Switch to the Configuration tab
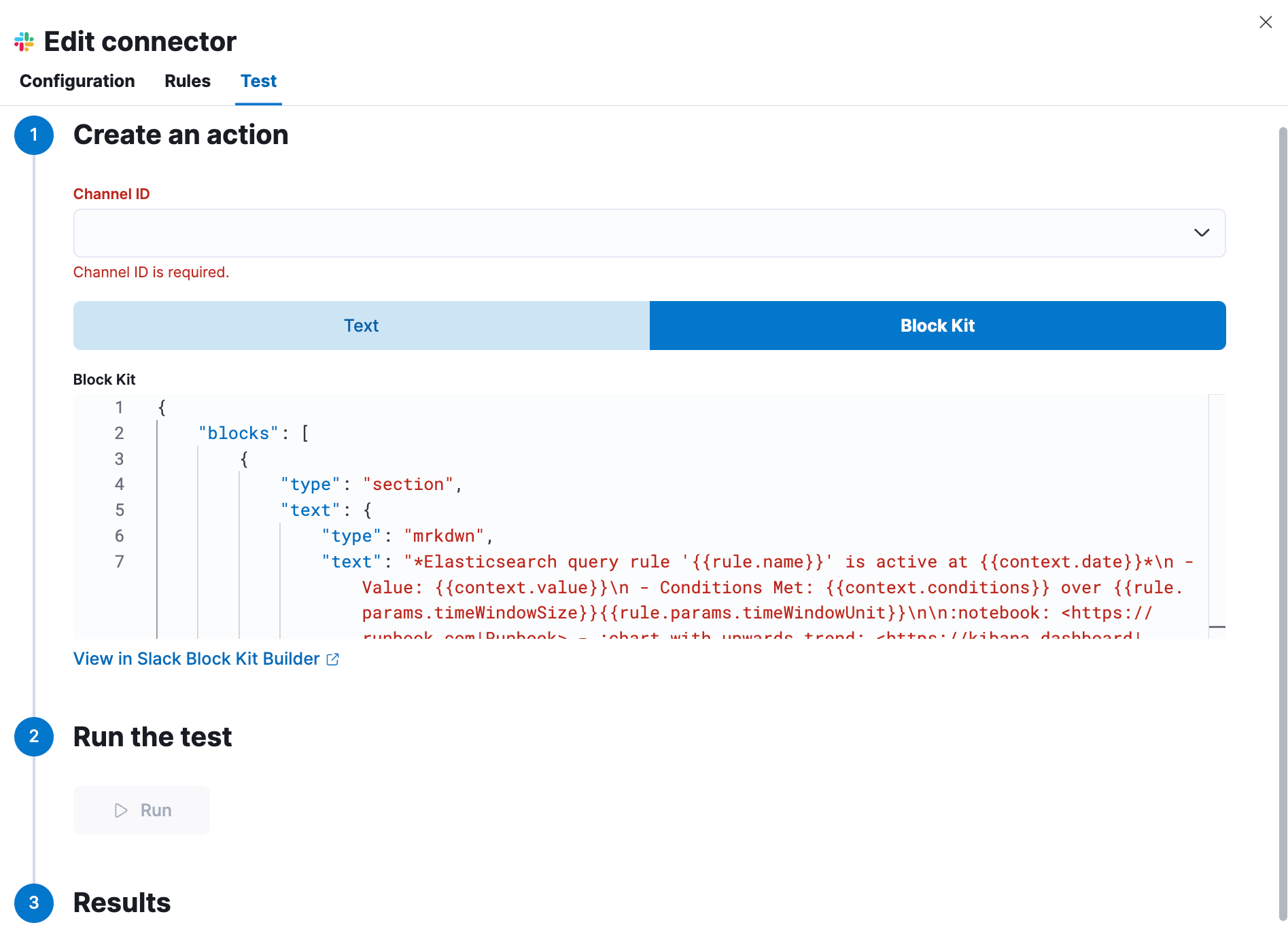 pos(77,81)
